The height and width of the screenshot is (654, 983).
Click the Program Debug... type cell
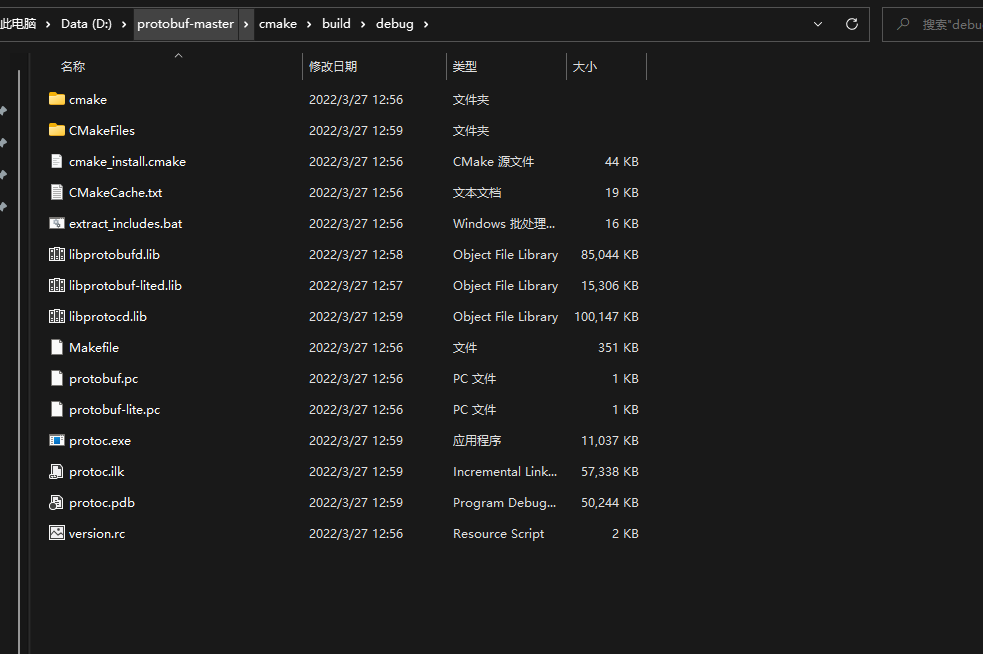(x=504, y=503)
